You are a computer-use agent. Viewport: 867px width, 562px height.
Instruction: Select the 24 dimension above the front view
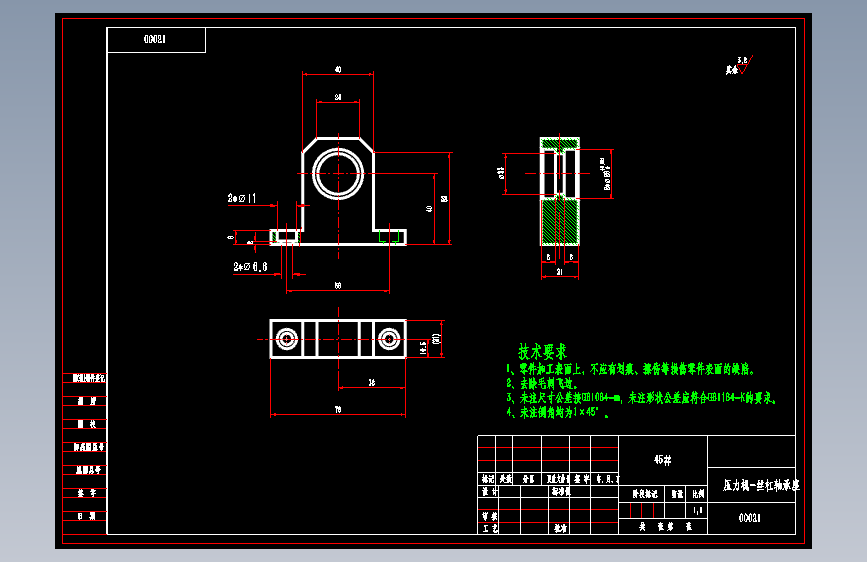click(338, 97)
